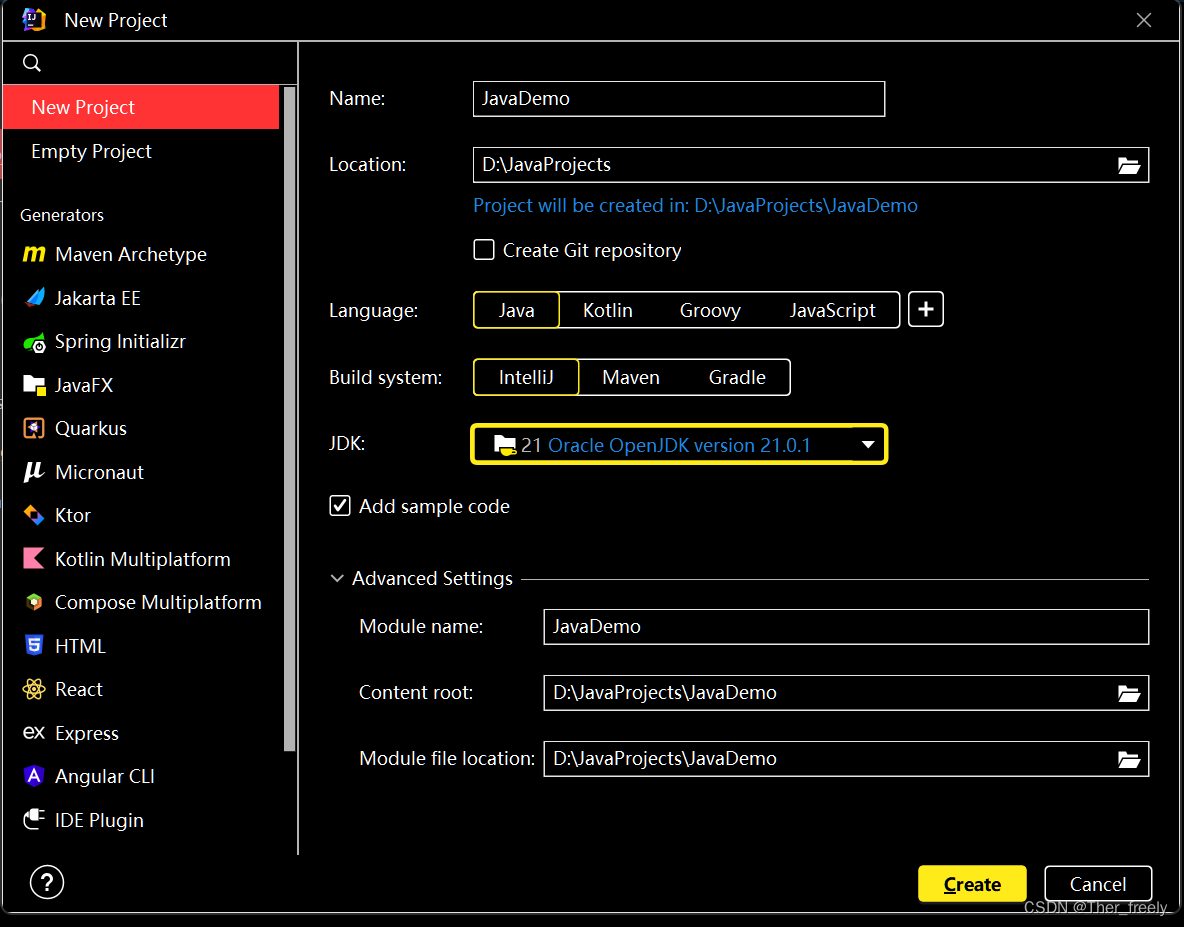Click the HTML5 shield icon
The width and height of the screenshot is (1184, 927).
pos(34,645)
